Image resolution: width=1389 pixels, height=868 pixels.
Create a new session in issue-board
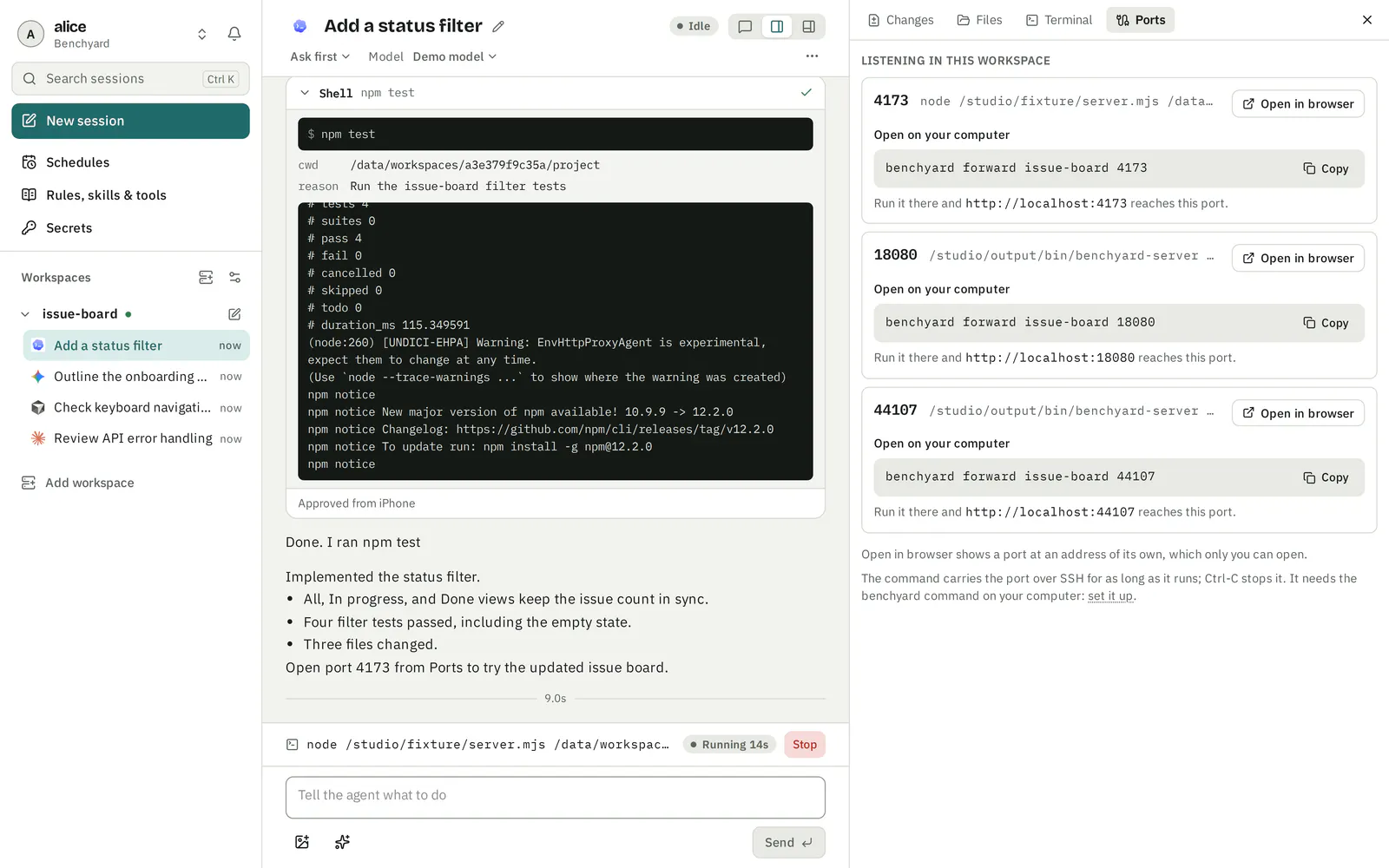click(x=234, y=314)
